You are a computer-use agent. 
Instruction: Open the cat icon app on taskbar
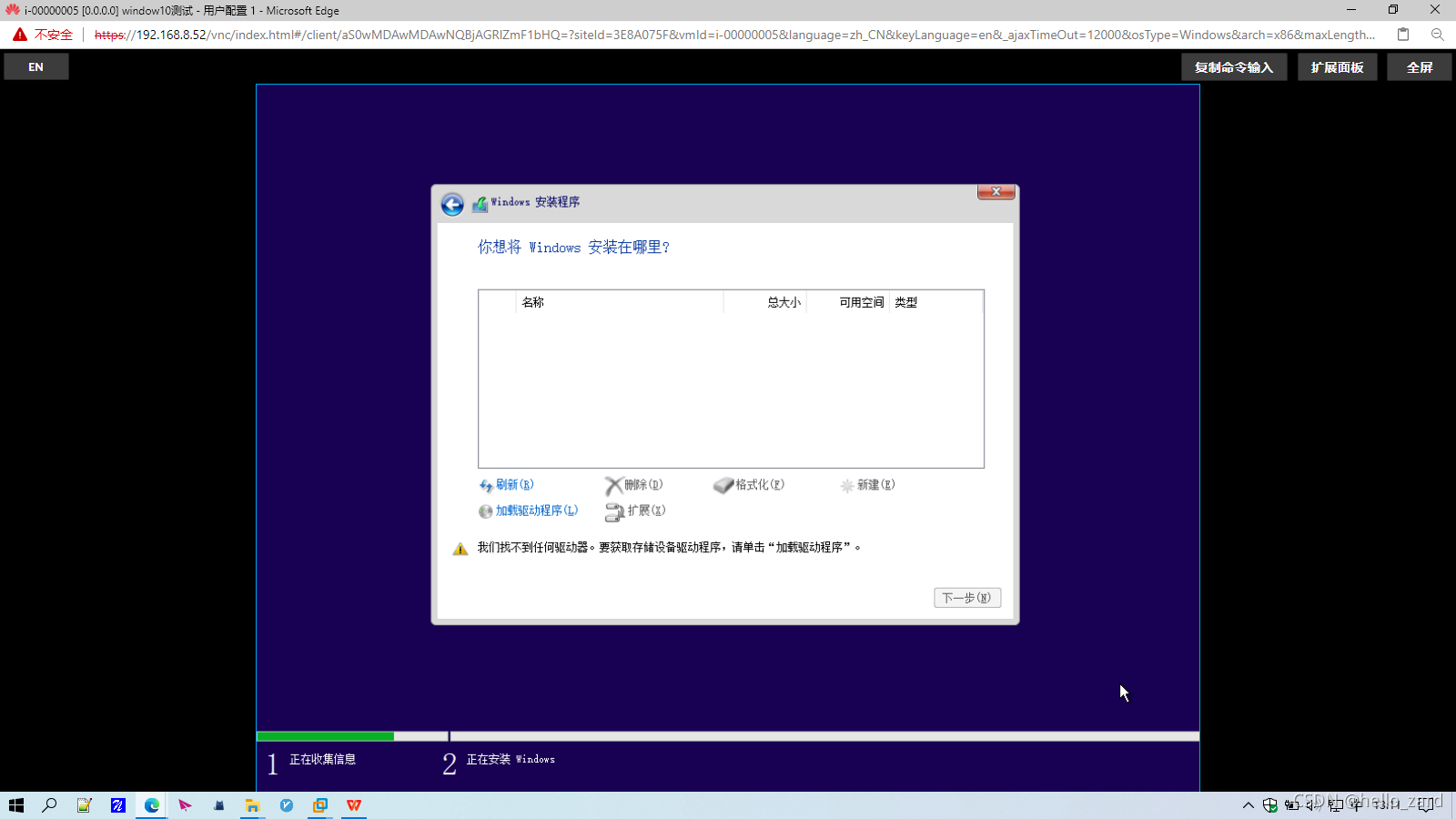coord(218,805)
